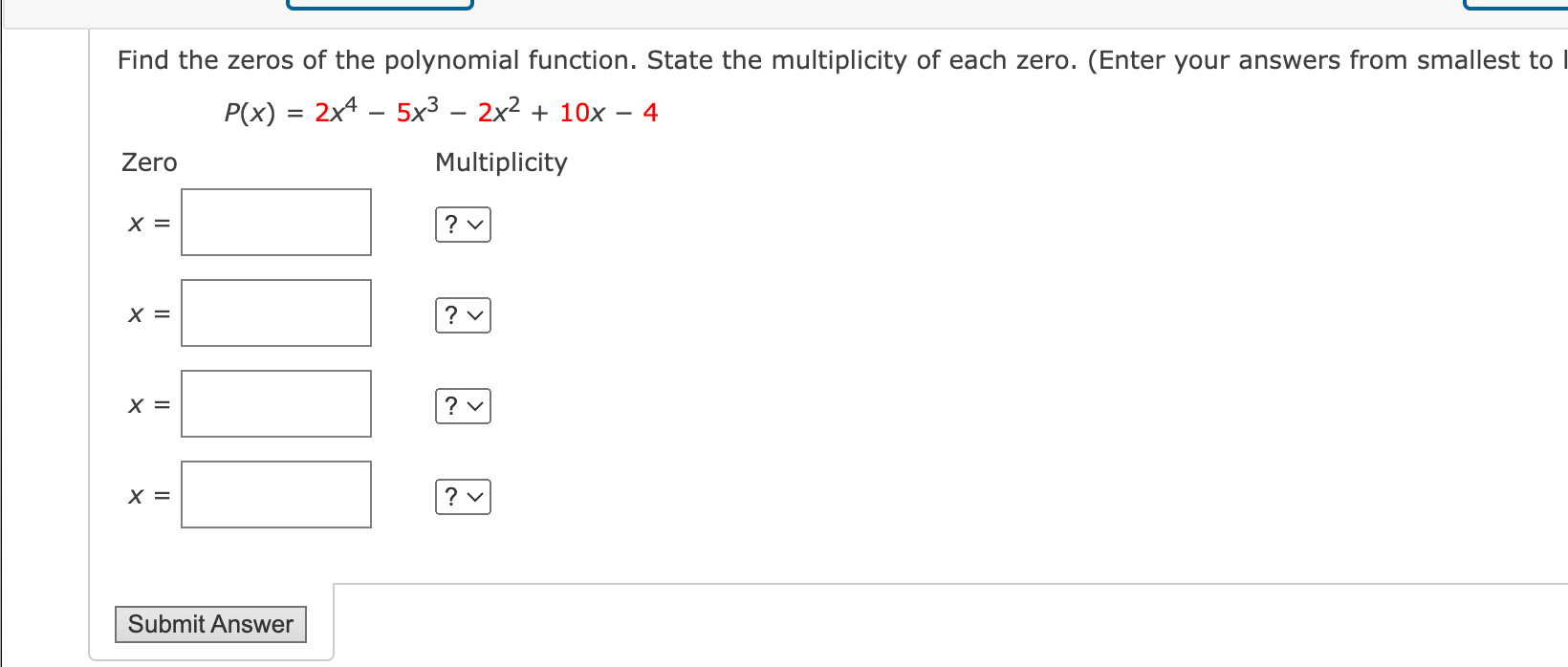The height and width of the screenshot is (667, 1568).
Task: Click the second zero answer box
Action: click(x=275, y=312)
